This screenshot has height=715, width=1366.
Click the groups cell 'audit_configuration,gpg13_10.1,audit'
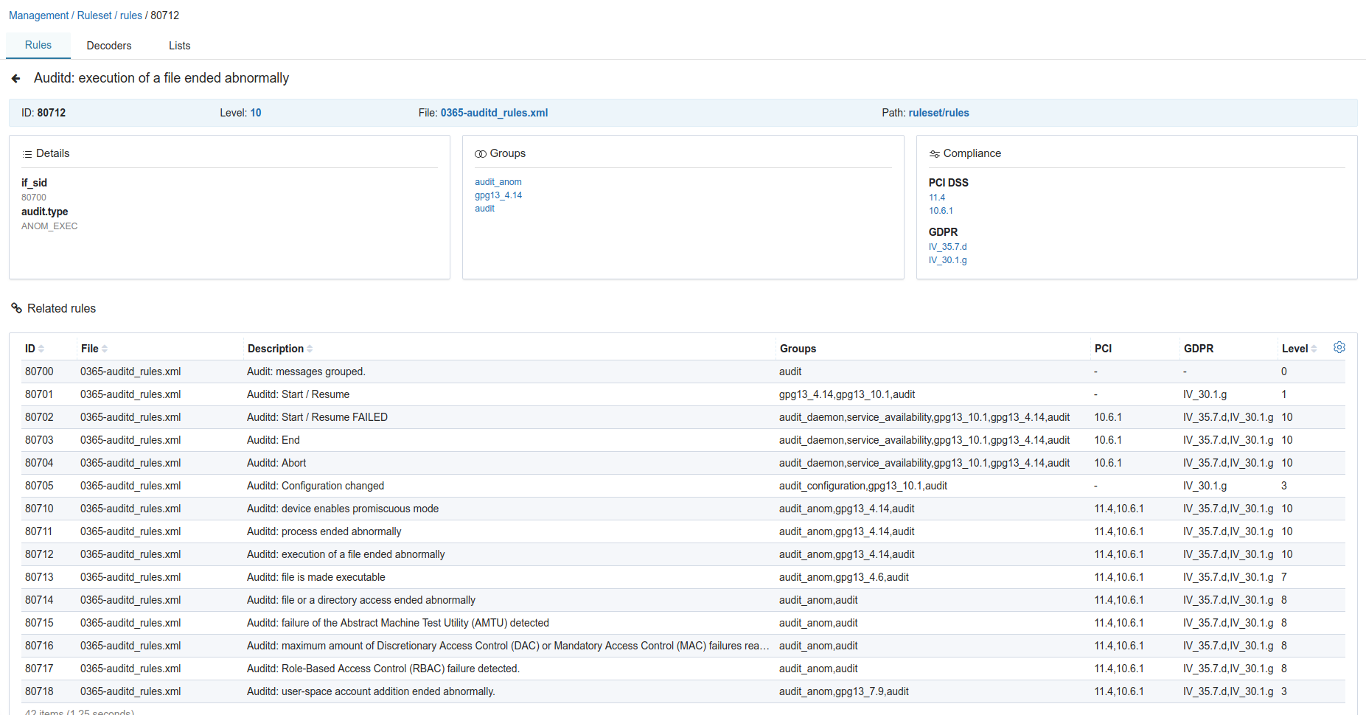[863, 486]
